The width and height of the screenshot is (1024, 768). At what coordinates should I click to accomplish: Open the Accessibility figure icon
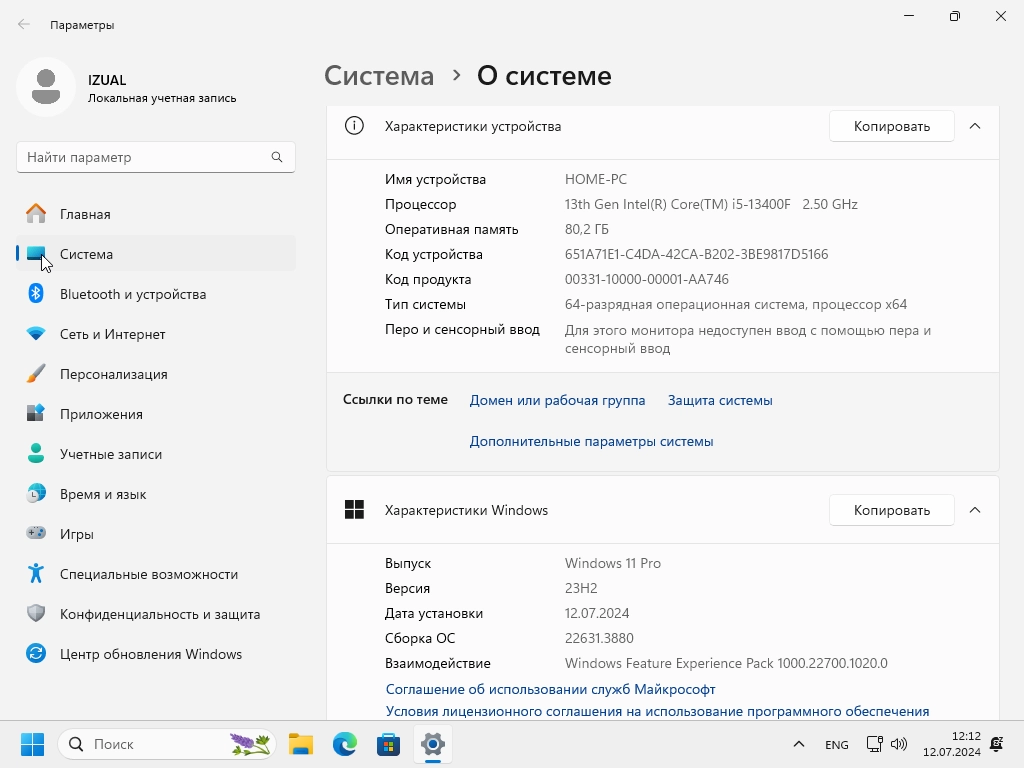36,574
